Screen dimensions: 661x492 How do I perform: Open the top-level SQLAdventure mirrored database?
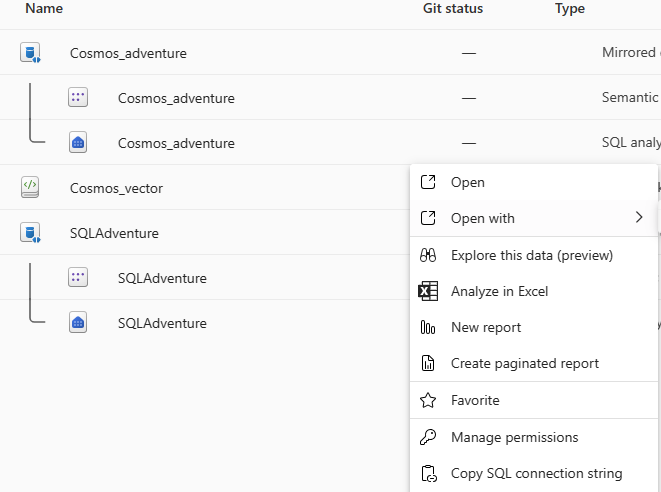[114, 233]
